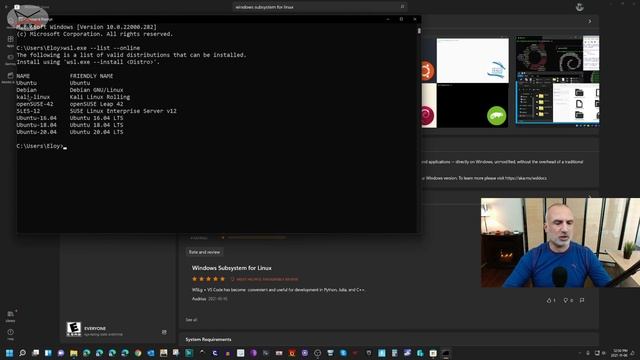Click the 'Ubuntu-16.04' row in terminal

click(70, 118)
